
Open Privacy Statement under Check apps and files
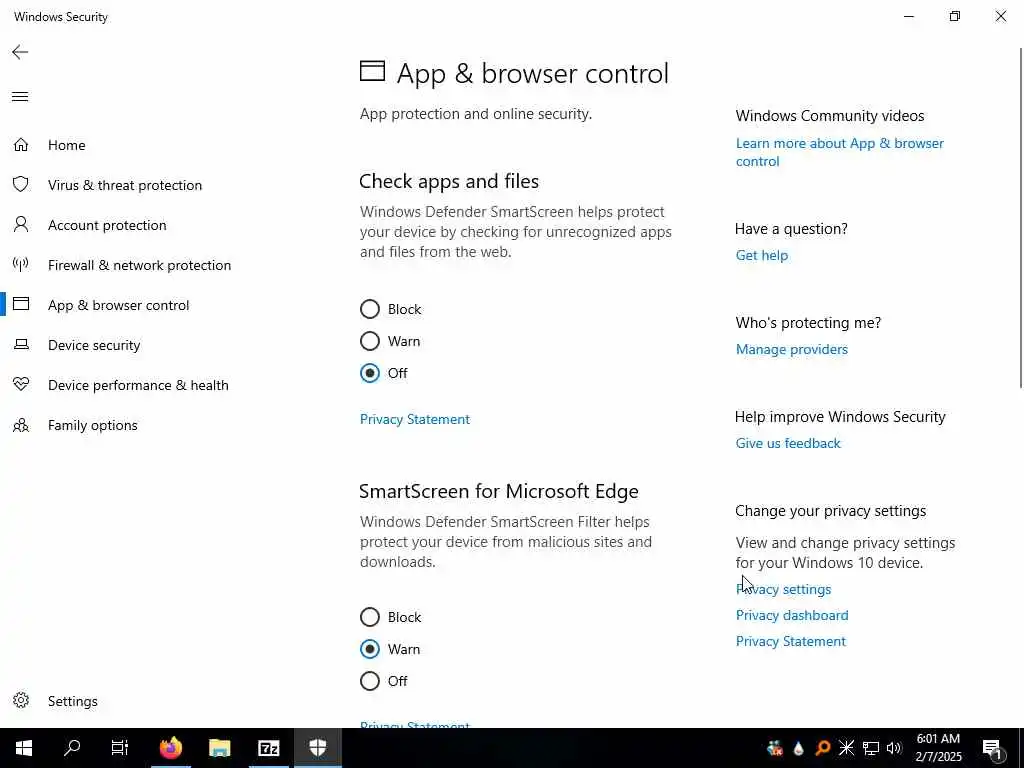coord(415,419)
